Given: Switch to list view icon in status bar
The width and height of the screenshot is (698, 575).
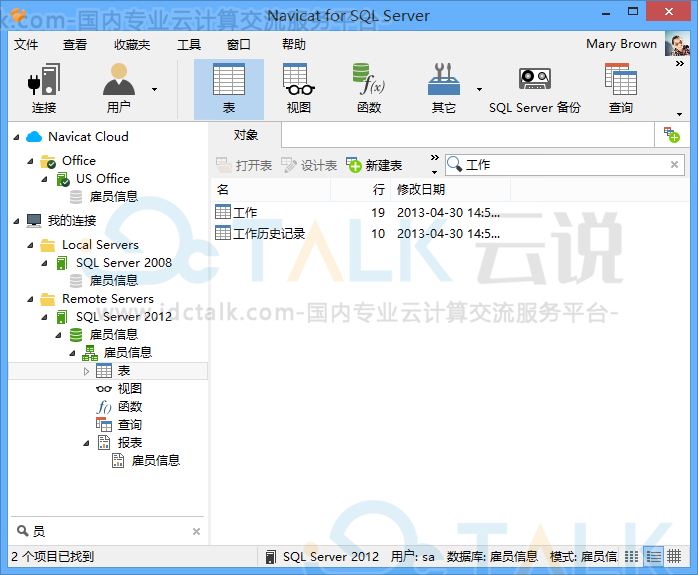Looking at the screenshot, I should 631,556.
